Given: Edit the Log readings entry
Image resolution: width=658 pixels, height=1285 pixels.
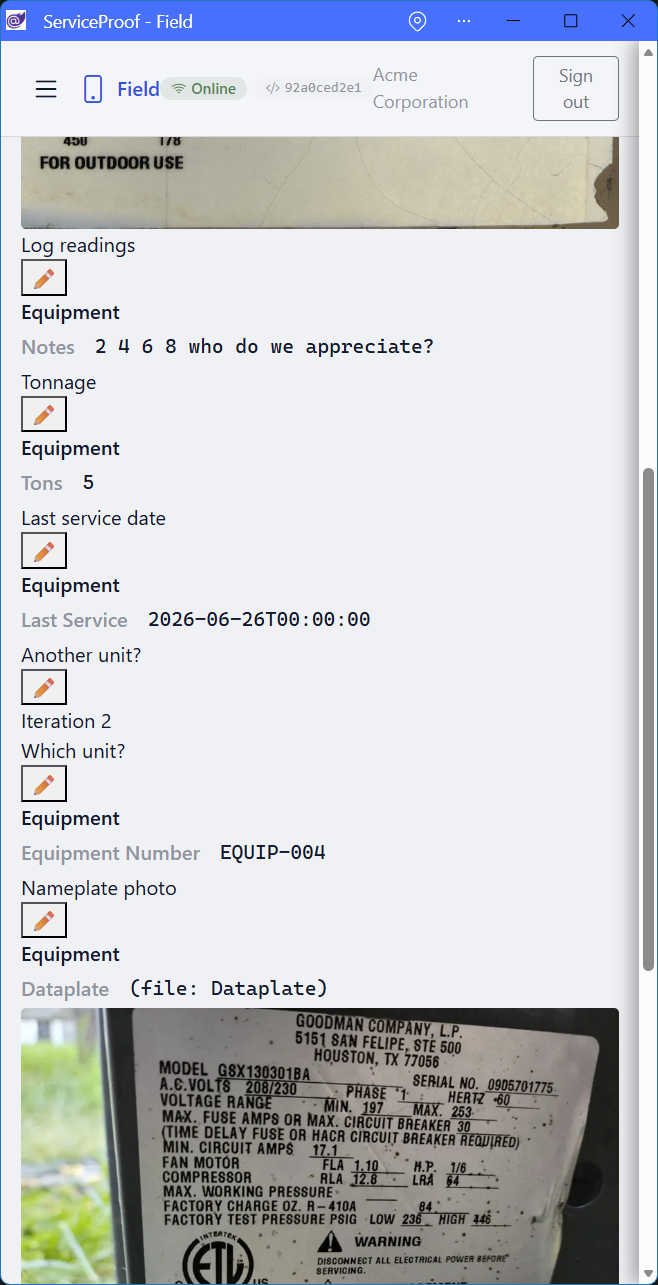Looking at the screenshot, I should point(44,278).
